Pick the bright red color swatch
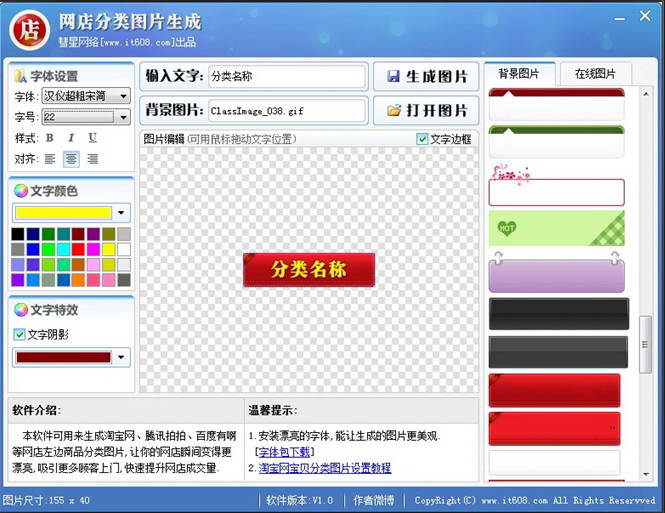665x513 pixels. (x=78, y=249)
